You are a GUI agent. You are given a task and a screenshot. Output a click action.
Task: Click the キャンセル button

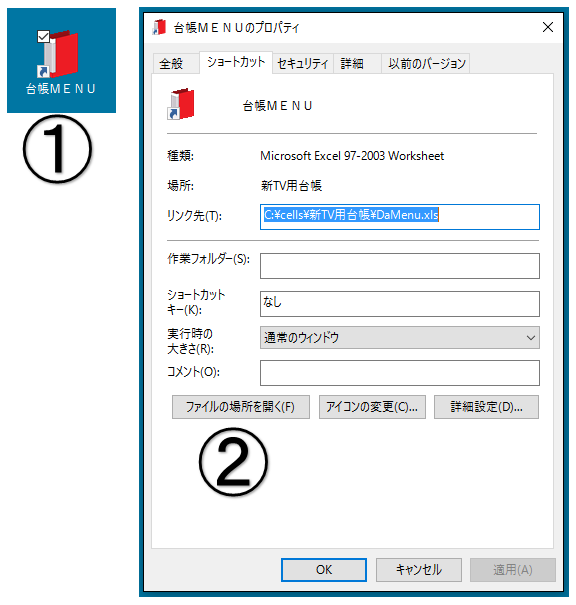point(419,570)
